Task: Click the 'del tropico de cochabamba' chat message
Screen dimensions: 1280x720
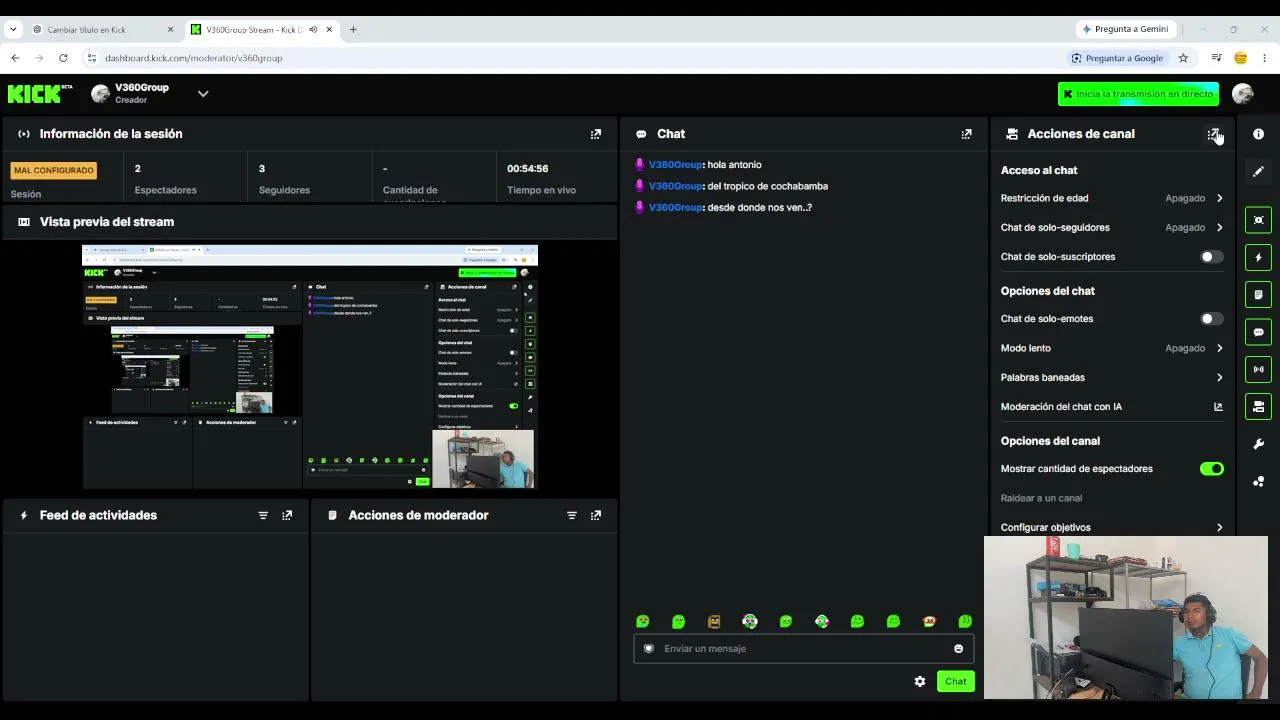Action: click(x=767, y=186)
